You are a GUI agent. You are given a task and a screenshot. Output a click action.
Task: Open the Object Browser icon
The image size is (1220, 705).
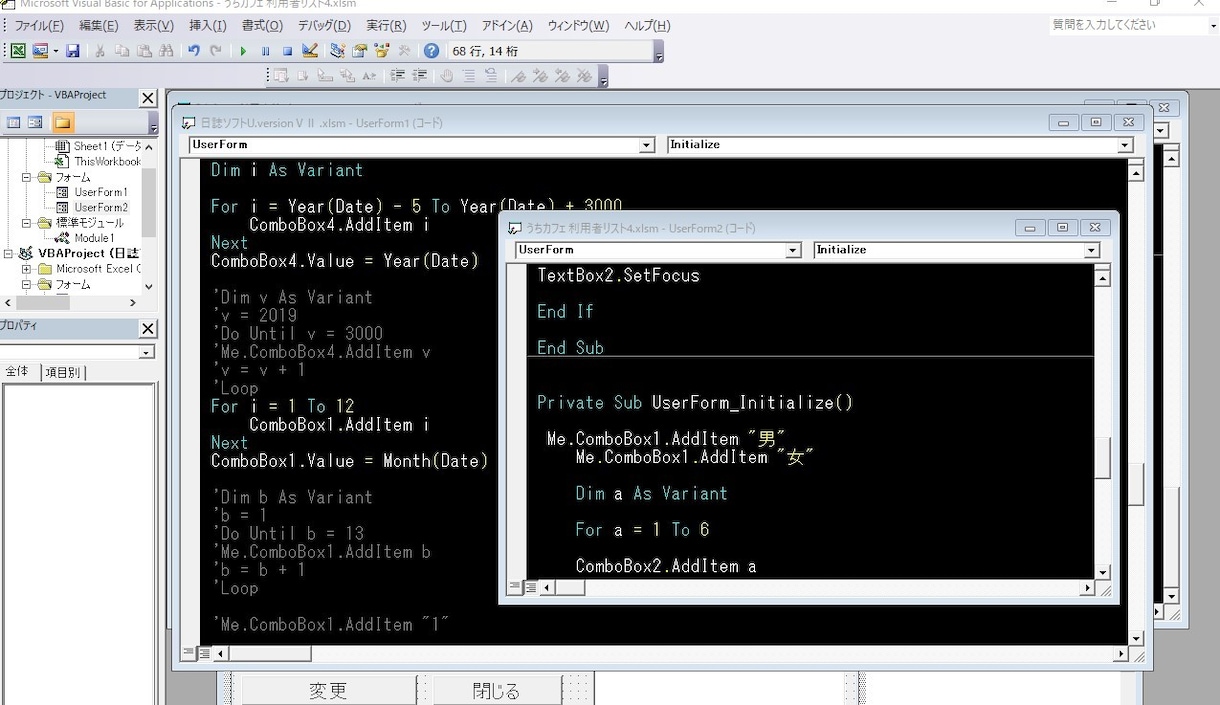click(381, 50)
